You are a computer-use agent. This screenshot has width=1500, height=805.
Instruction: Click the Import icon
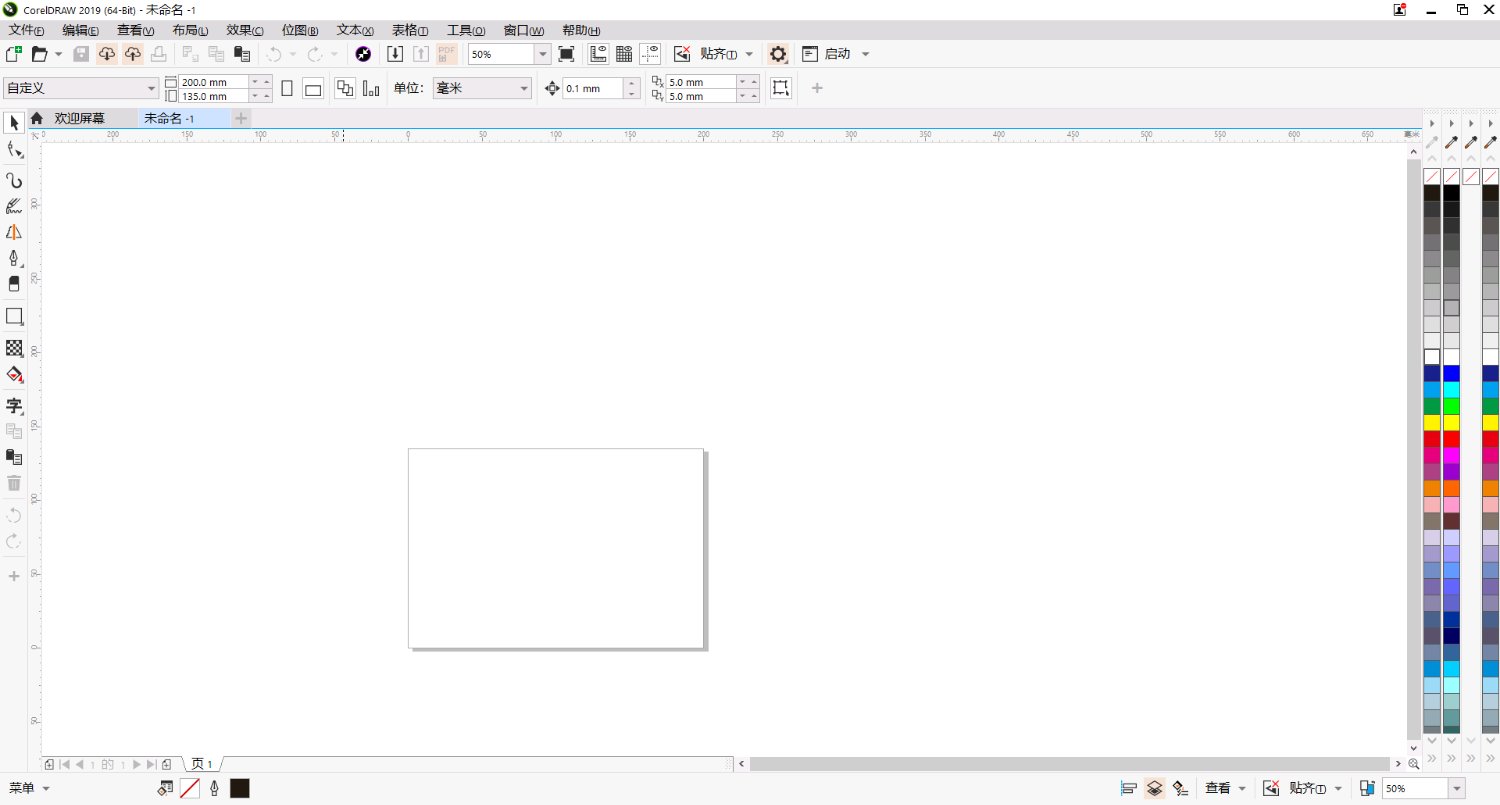[x=395, y=54]
